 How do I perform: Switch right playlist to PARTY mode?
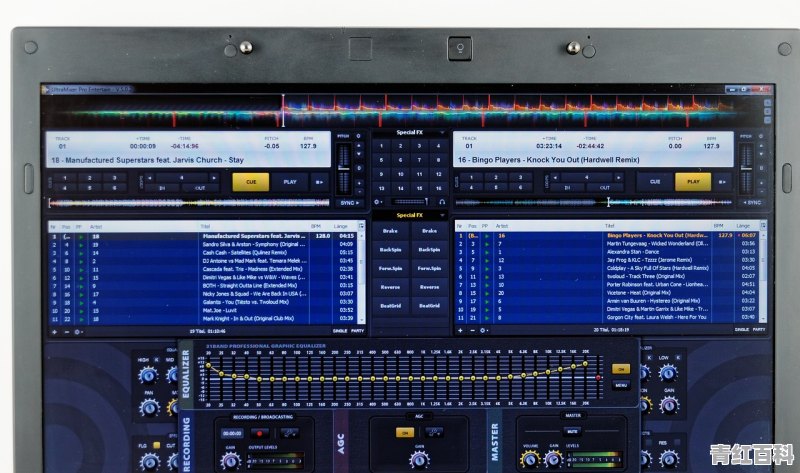click(759, 330)
